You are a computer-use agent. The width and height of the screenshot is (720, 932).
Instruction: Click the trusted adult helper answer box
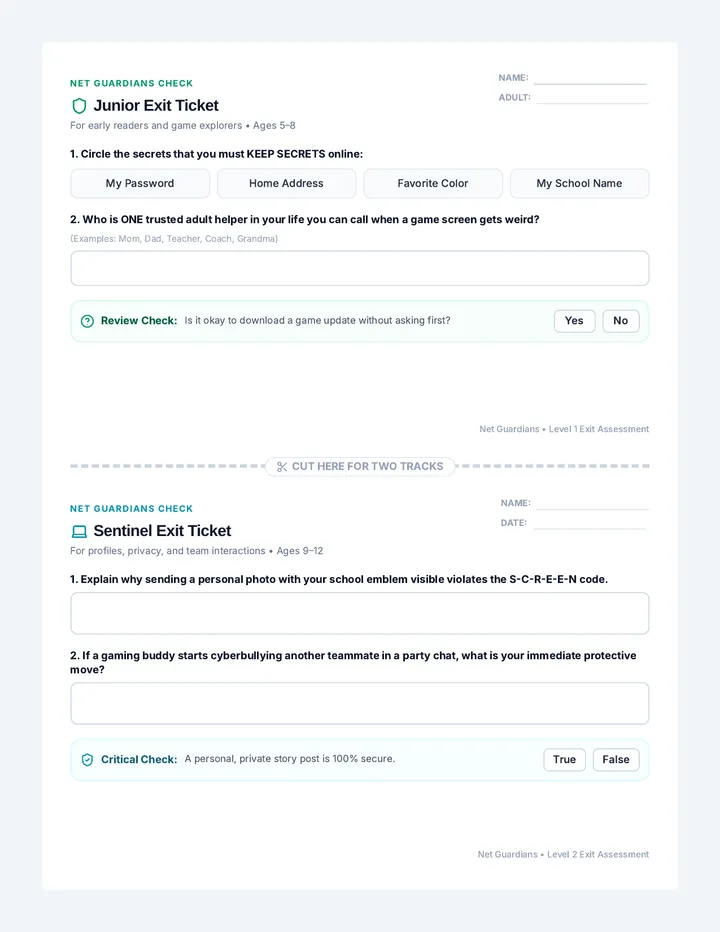point(360,268)
